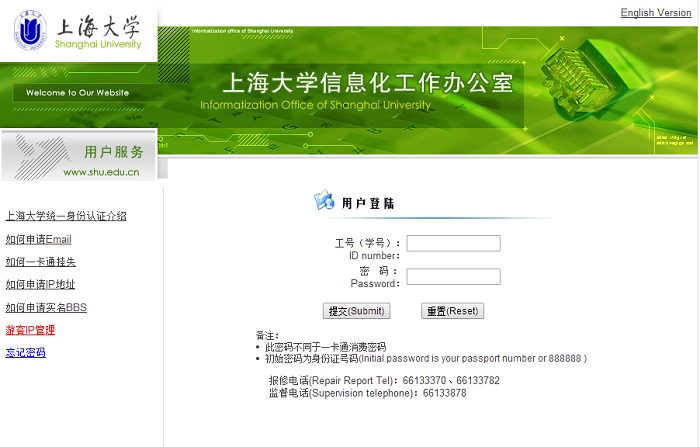Click the 忘记密码 forgot password link

25,352
